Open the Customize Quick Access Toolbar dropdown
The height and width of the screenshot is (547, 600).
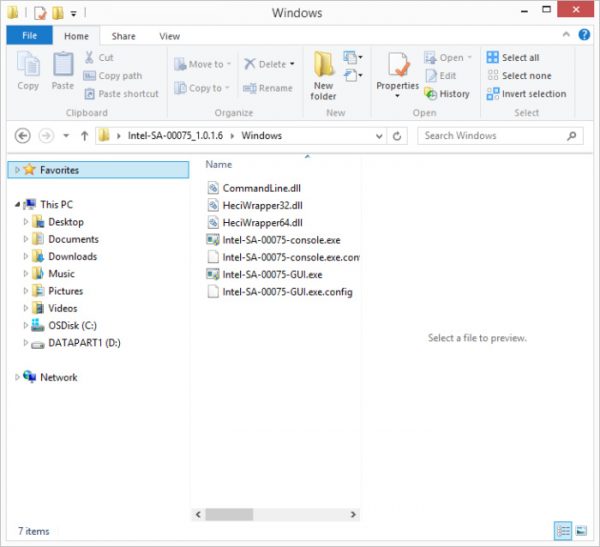pos(73,14)
